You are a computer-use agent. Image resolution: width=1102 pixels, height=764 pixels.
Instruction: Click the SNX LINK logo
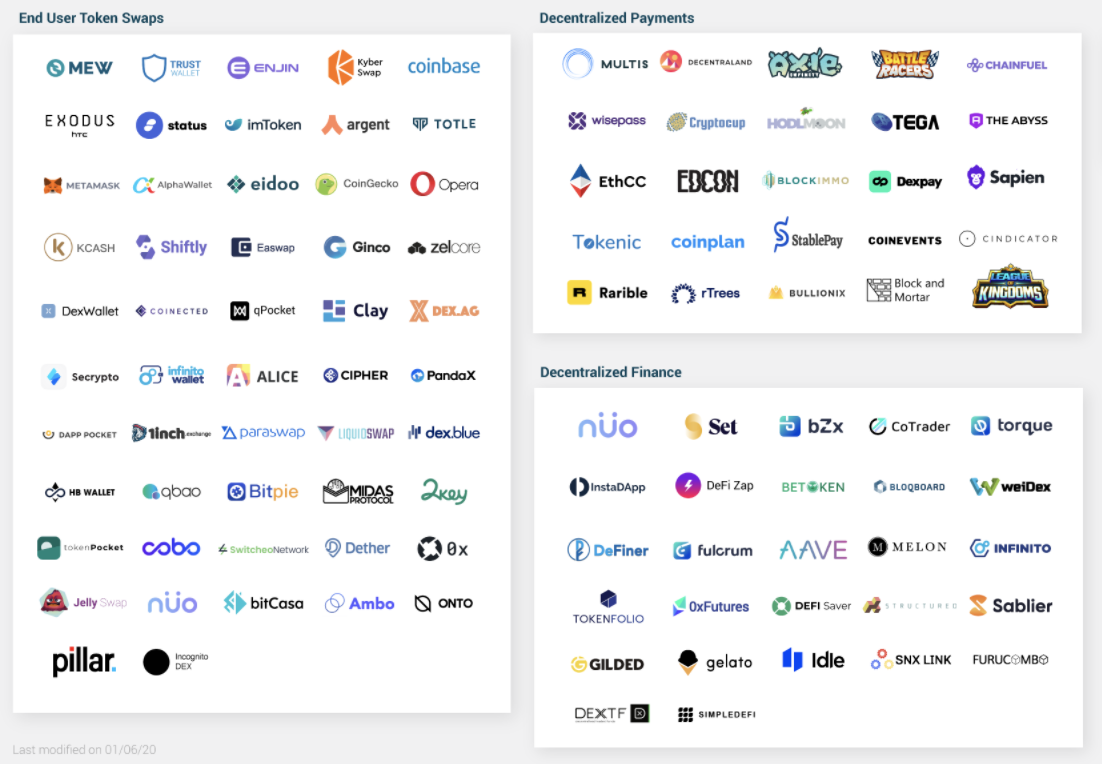(911, 659)
